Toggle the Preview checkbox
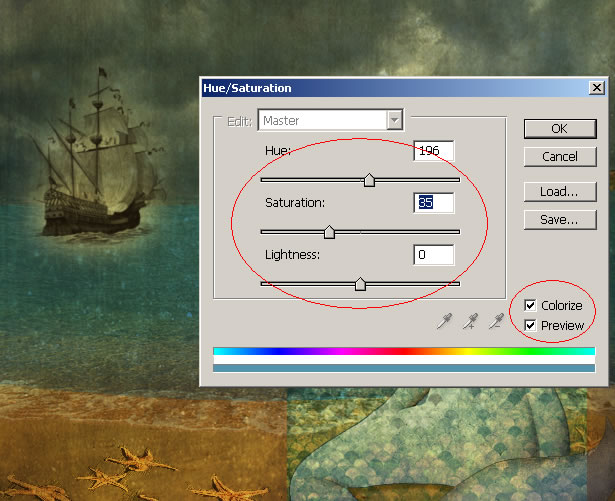Viewport: 615px width, 501px height. pyautogui.click(x=530, y=325)
